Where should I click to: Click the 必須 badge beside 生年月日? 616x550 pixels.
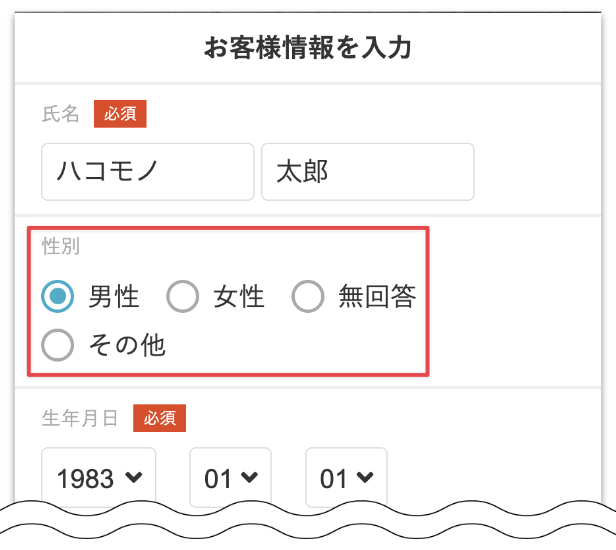159,418
